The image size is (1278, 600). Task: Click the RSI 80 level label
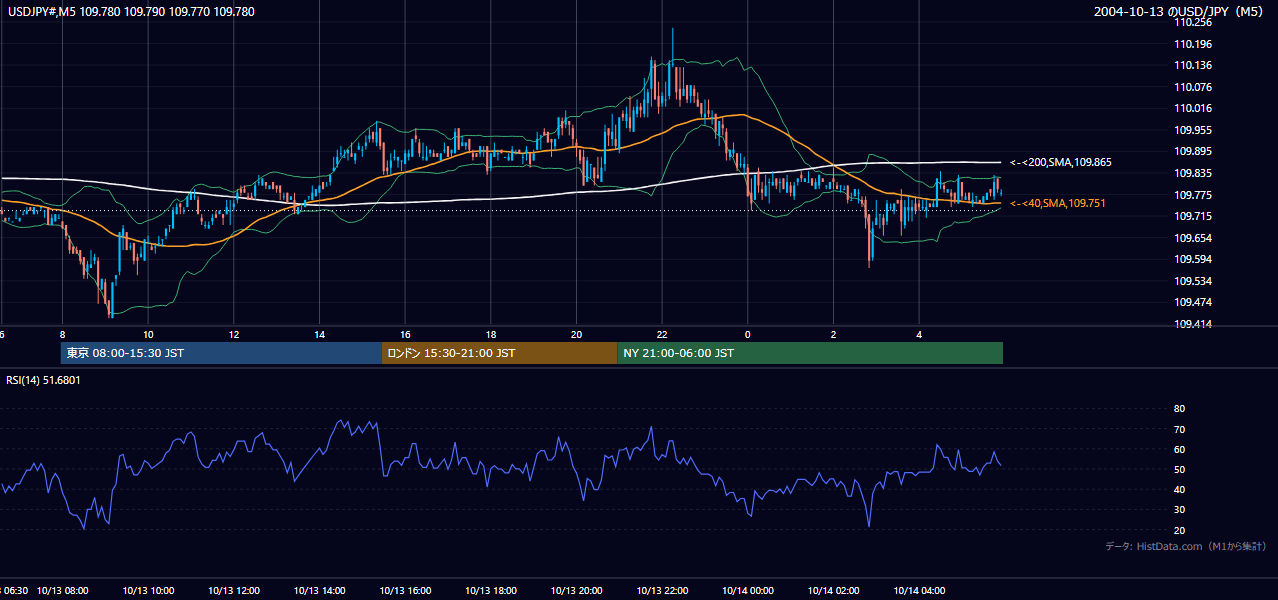tap(1179, 409)
